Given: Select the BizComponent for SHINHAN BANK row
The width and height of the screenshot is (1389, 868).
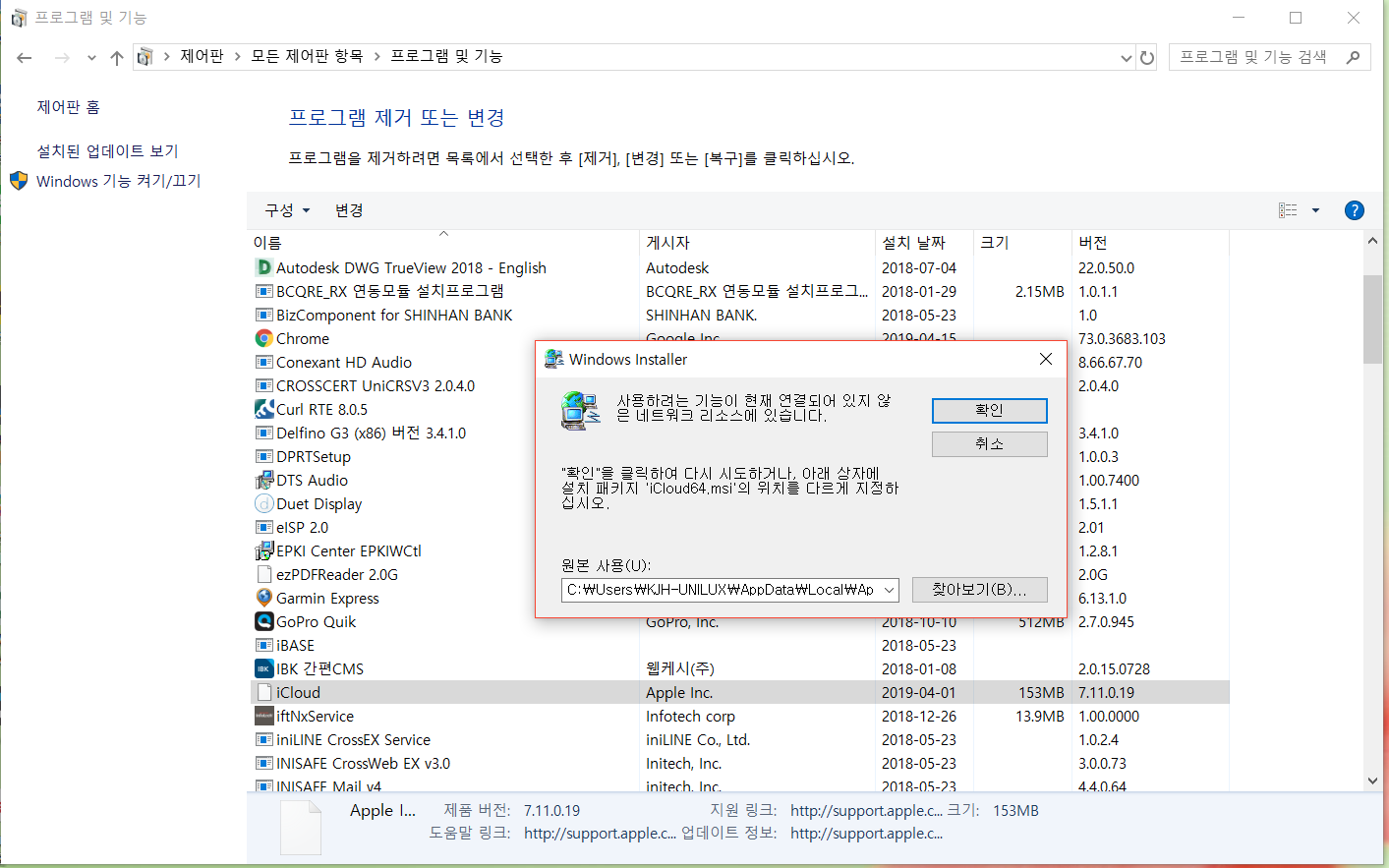Looking at the screenshot, I should click(740, 315).
